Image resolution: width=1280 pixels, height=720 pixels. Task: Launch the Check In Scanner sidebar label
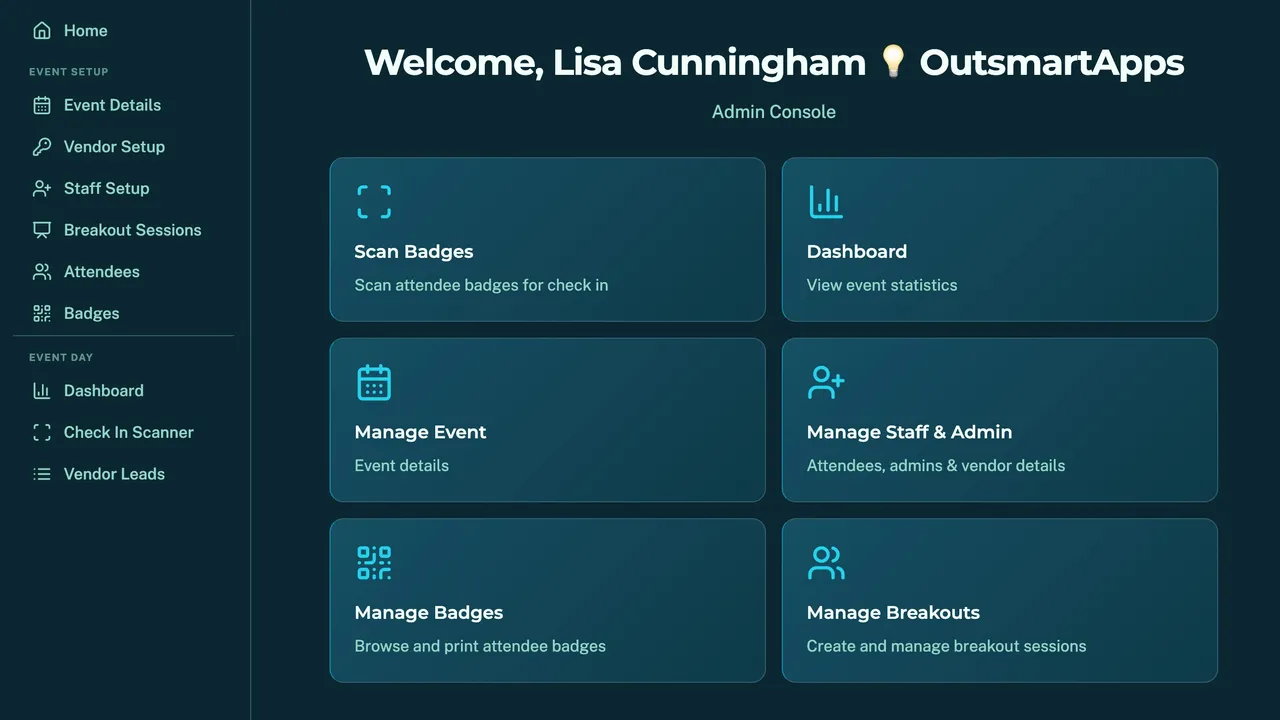(x=129, y=433)
